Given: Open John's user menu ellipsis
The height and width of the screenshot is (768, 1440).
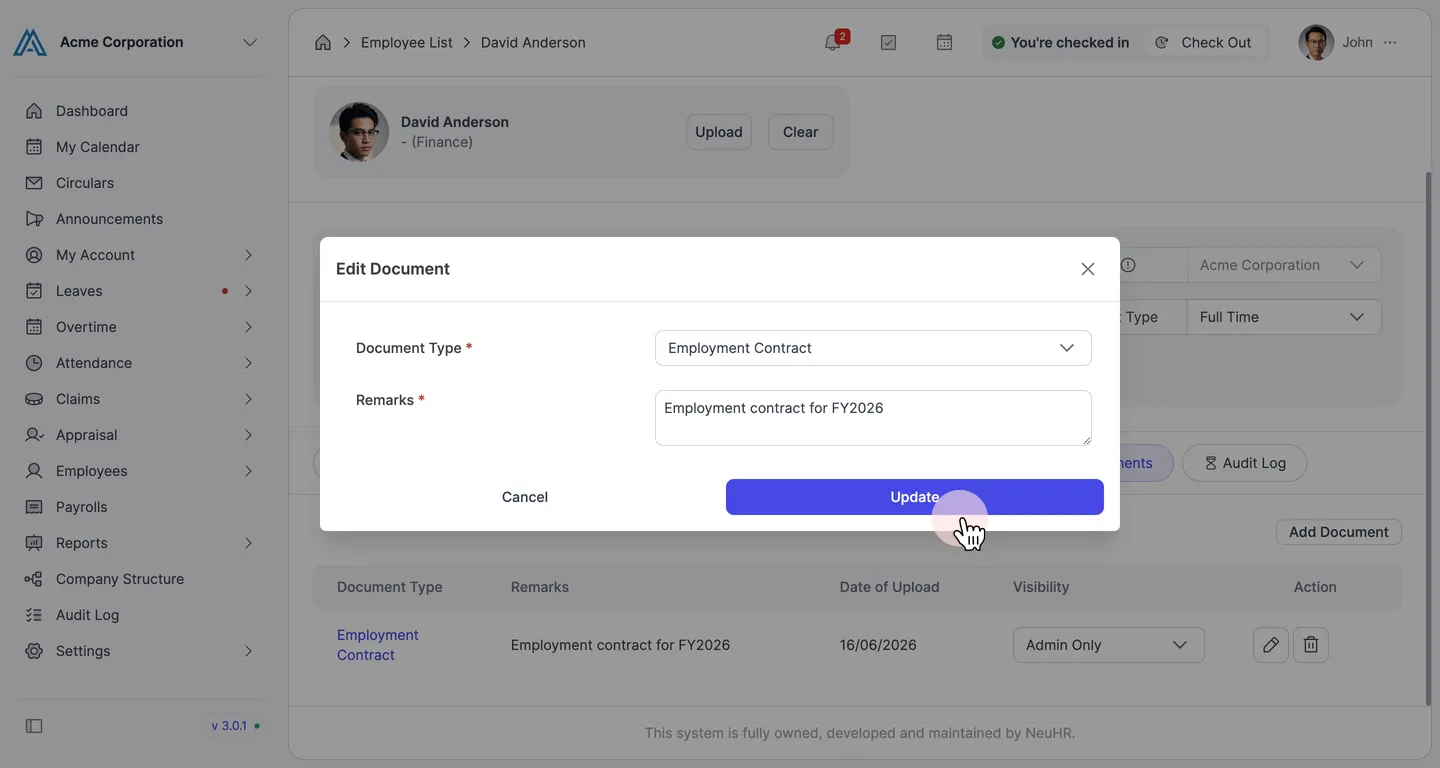Looking at the screenshot, I should (1390, 42).
